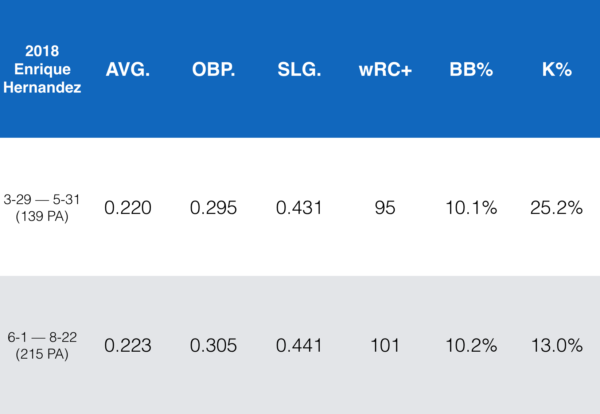Select the 0.295 OBP value
The height and width of the screenshot is (414, 600).
coord(213,208)
